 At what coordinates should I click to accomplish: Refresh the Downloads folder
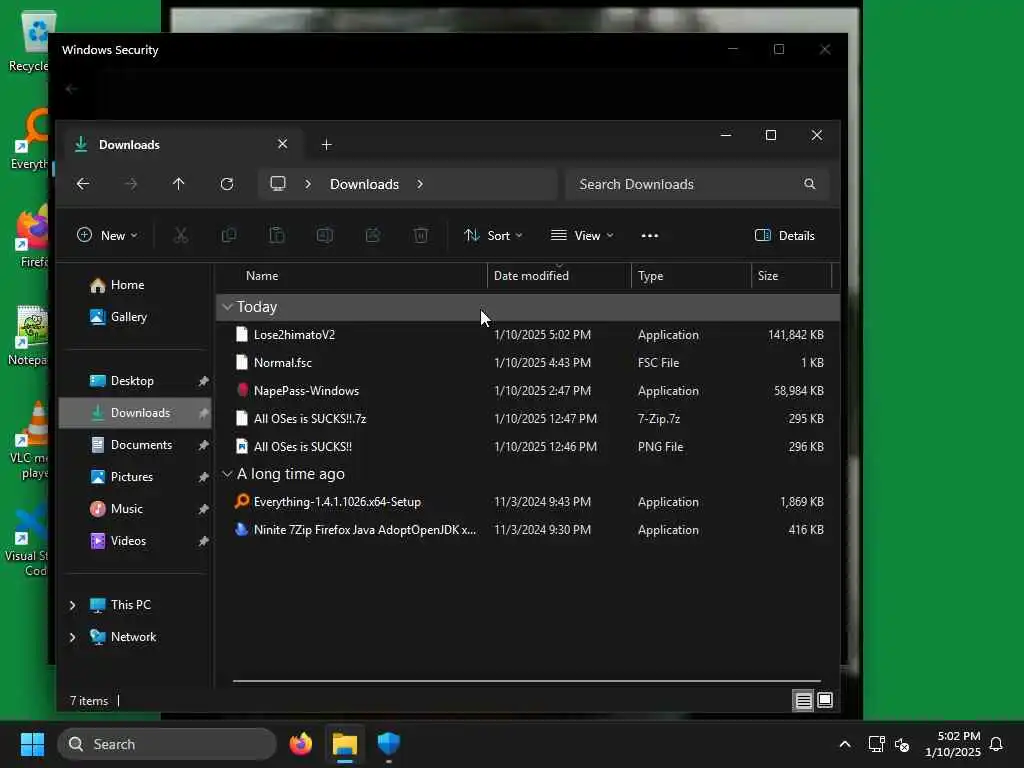pyautogui.click(x=227, y=184)
